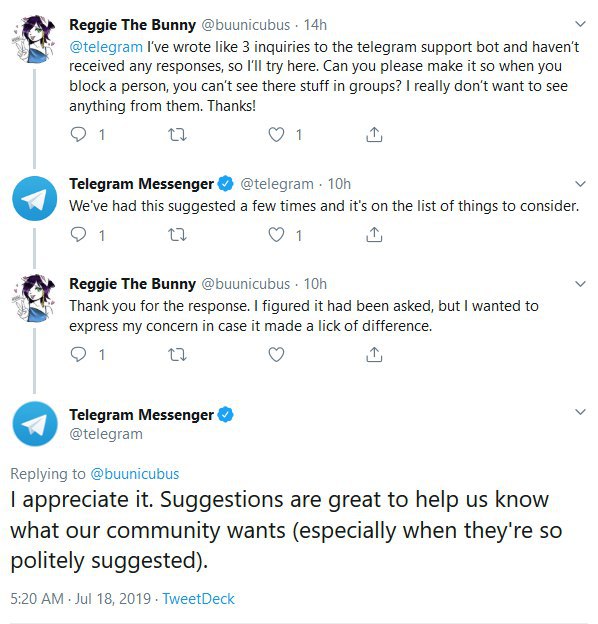Open the @buunicubus link after 'Replying to'
This screenshot has width=598, height=624.
pos(135,474)
